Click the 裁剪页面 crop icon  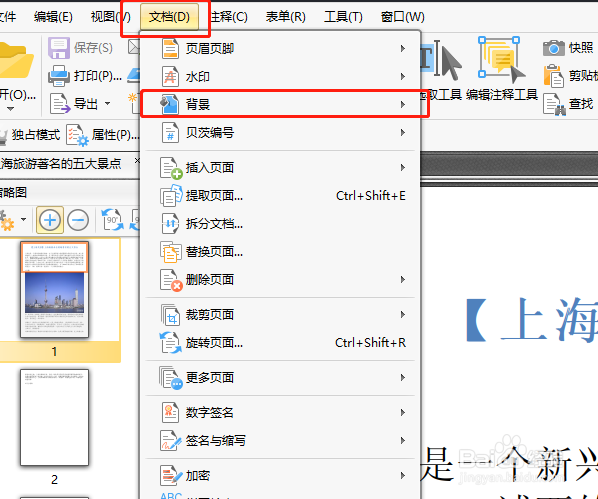coord(170,315)
